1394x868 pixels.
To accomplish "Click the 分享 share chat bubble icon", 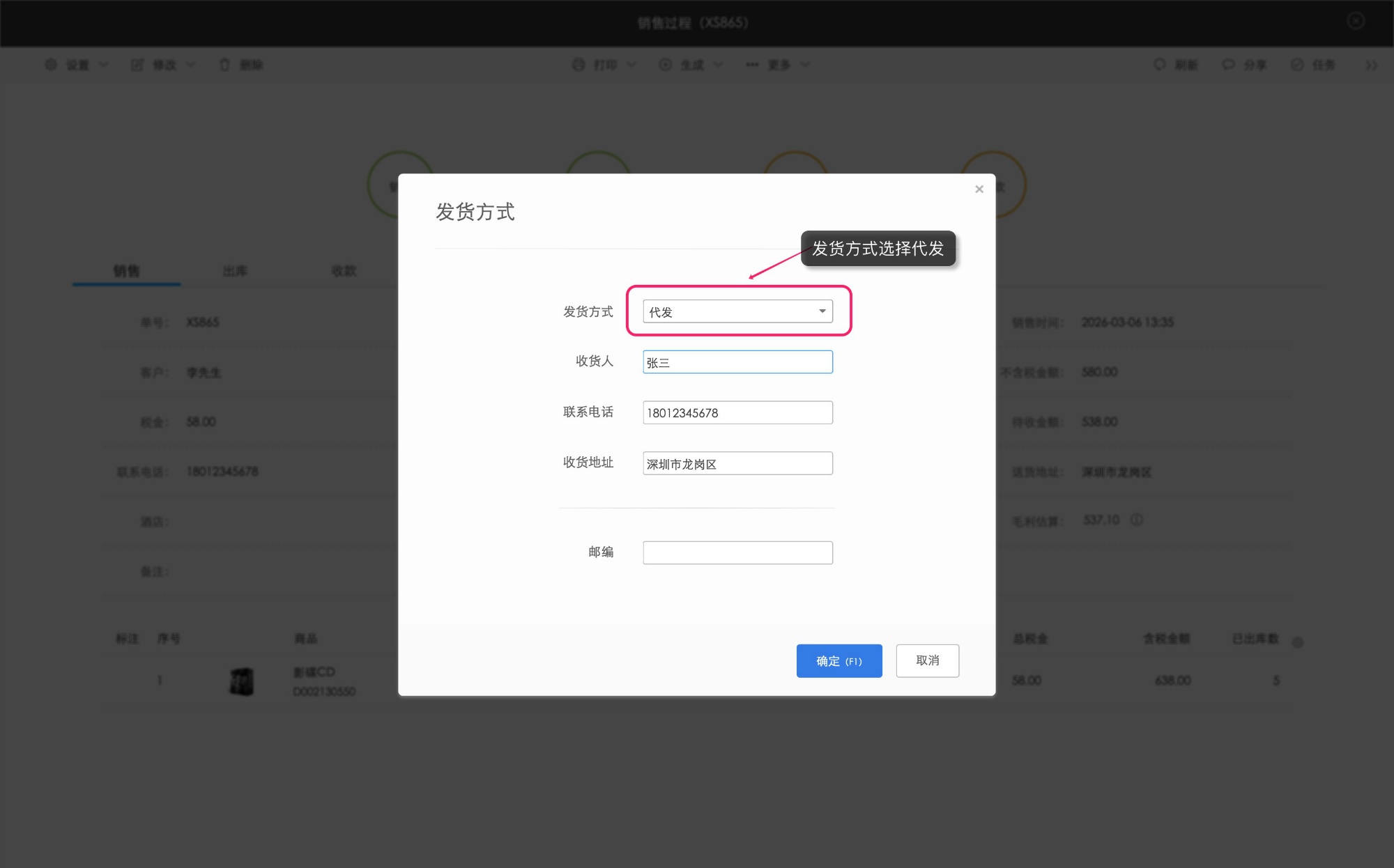I will pyautogui.click(x=1227, y=64).
